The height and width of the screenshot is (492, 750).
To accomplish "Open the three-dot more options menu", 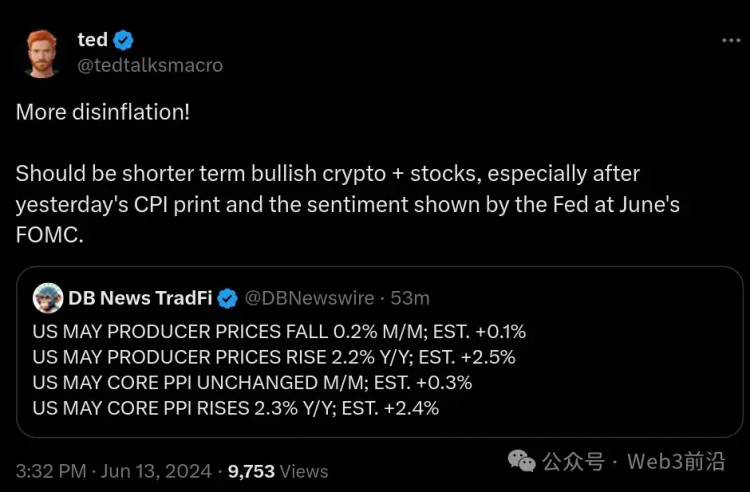I will pos(731,41).
